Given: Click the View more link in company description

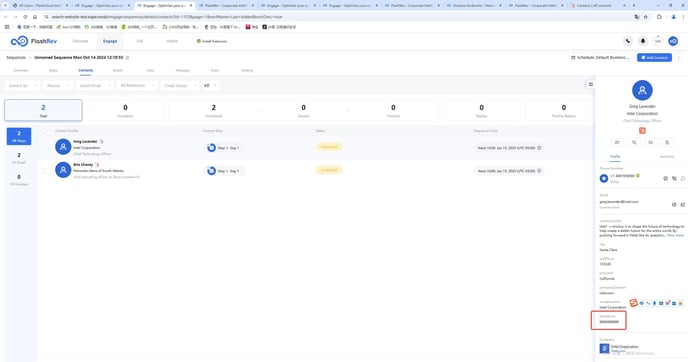Looking at the screenshot, I should [675, 236].
